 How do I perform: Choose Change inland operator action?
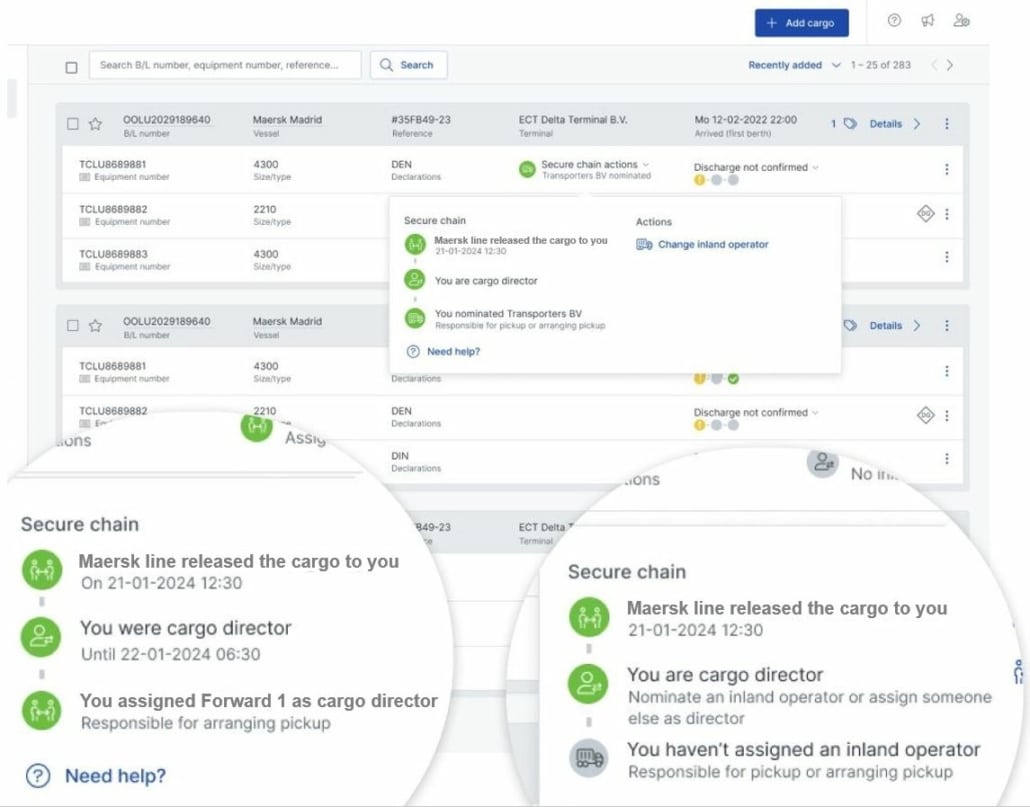click(x=712, y=244)
